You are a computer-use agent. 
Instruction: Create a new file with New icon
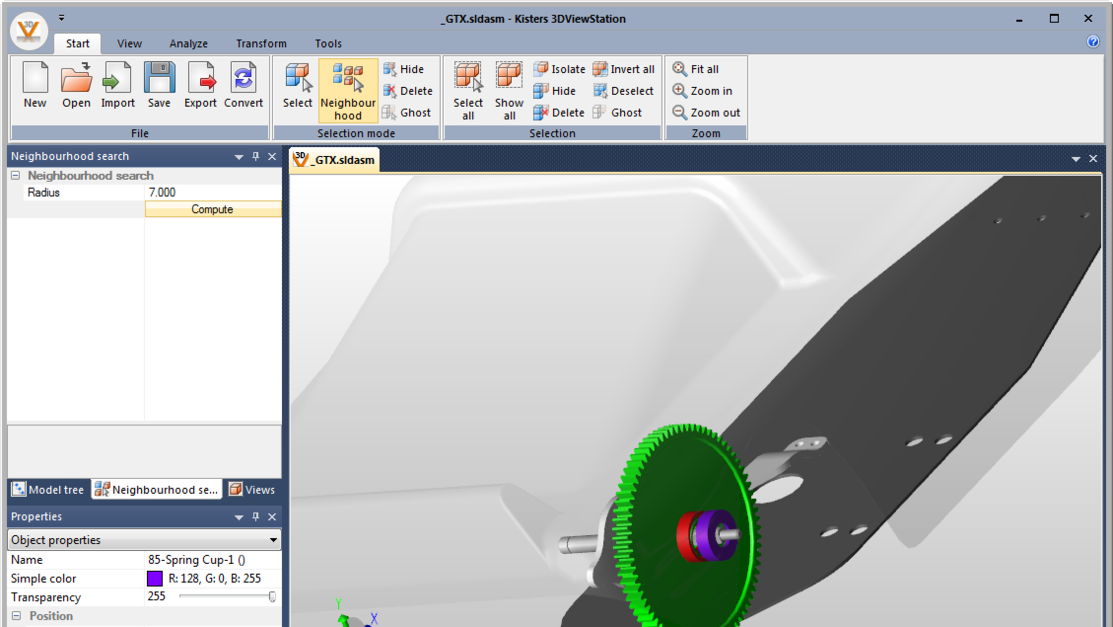35,85
